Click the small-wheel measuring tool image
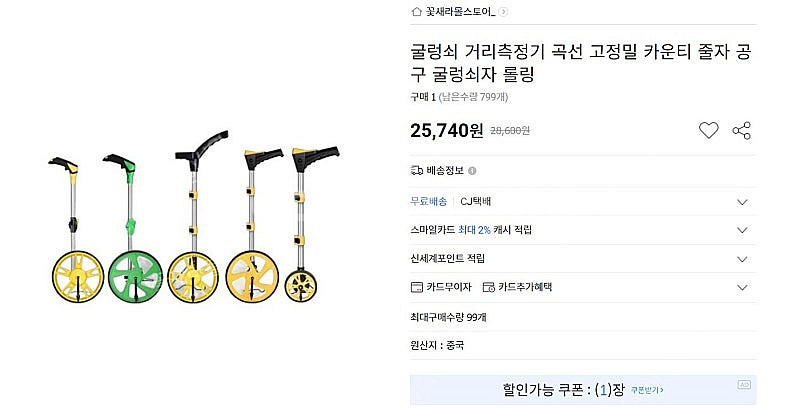This screenshot has height=409, width=800. [311, 224]
